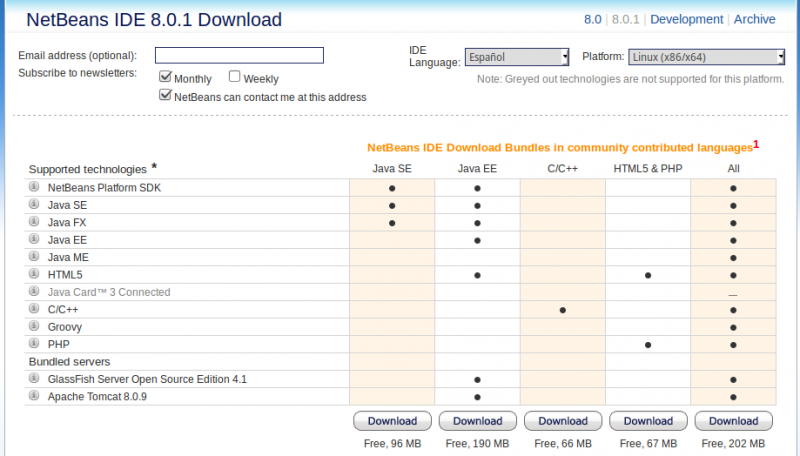Screen dimensions: 800x456
Task: Click the Java Card 3 Connected label
Action: coord(109,292)
